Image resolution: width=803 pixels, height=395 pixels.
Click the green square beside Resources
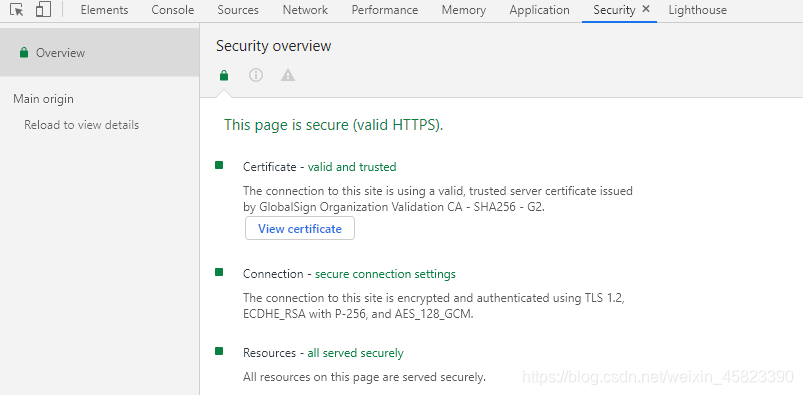pyautogui.click(x=219, y=351)
